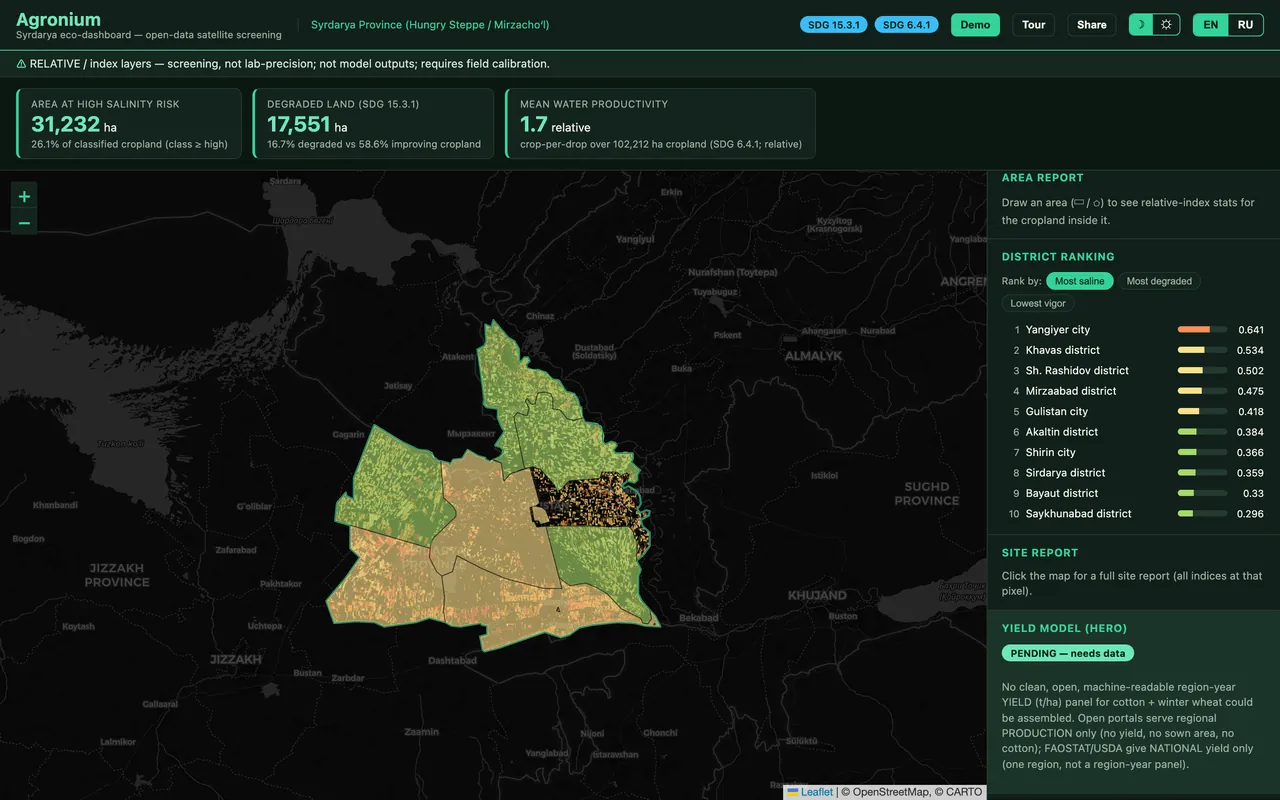Screen dimensions: 1280x800
Task: Zoom in on the map
Action: click(x=24, y=196)
